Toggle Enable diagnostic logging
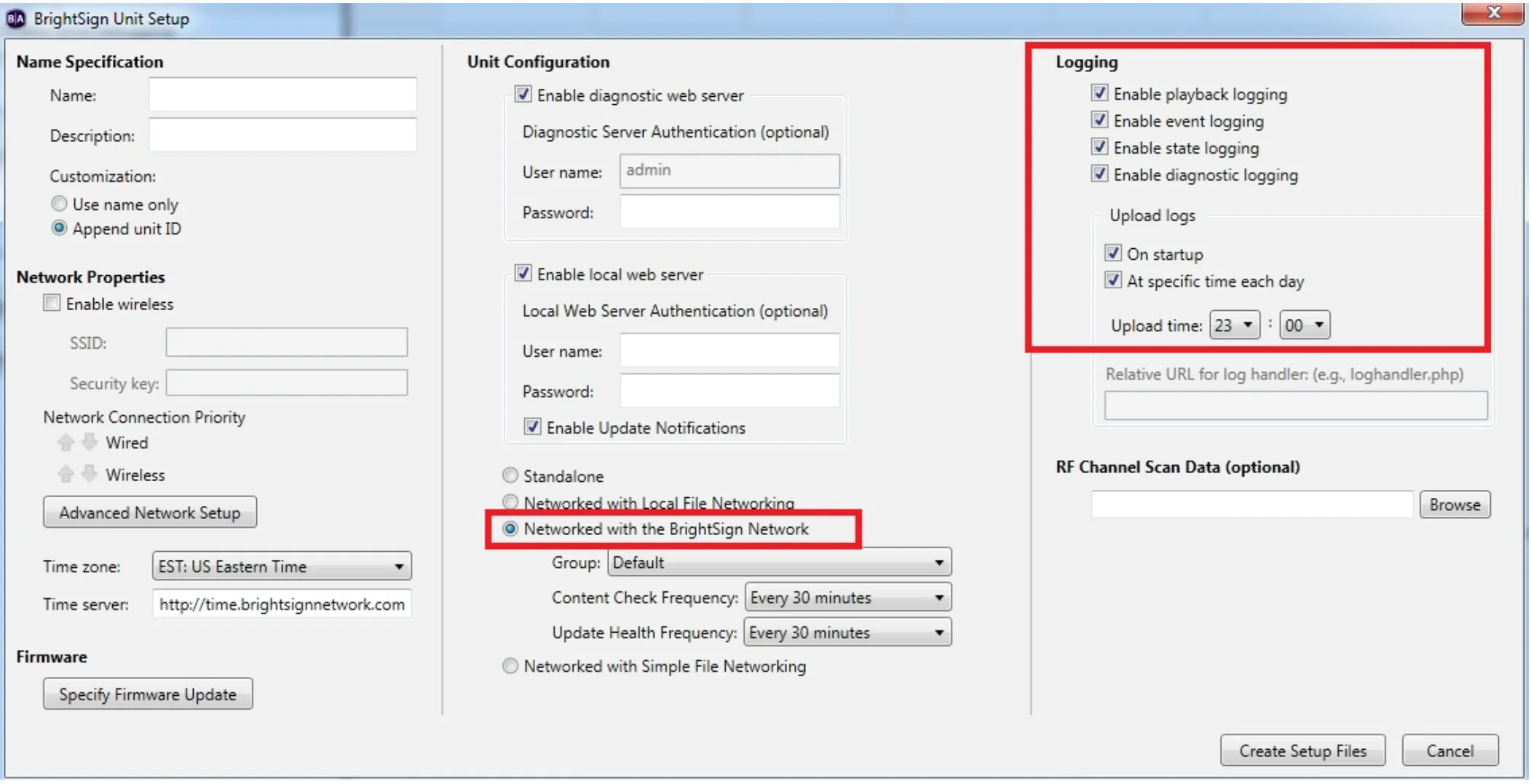 tap(1099, 174)
